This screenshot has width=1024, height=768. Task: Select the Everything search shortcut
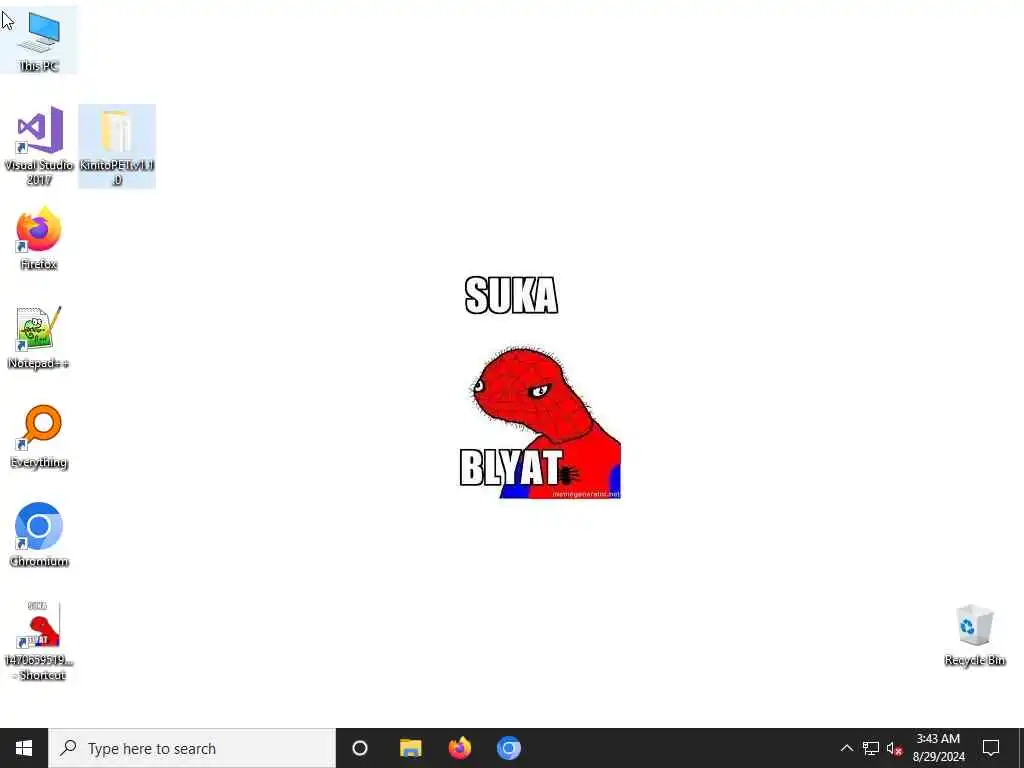[39, 437]
